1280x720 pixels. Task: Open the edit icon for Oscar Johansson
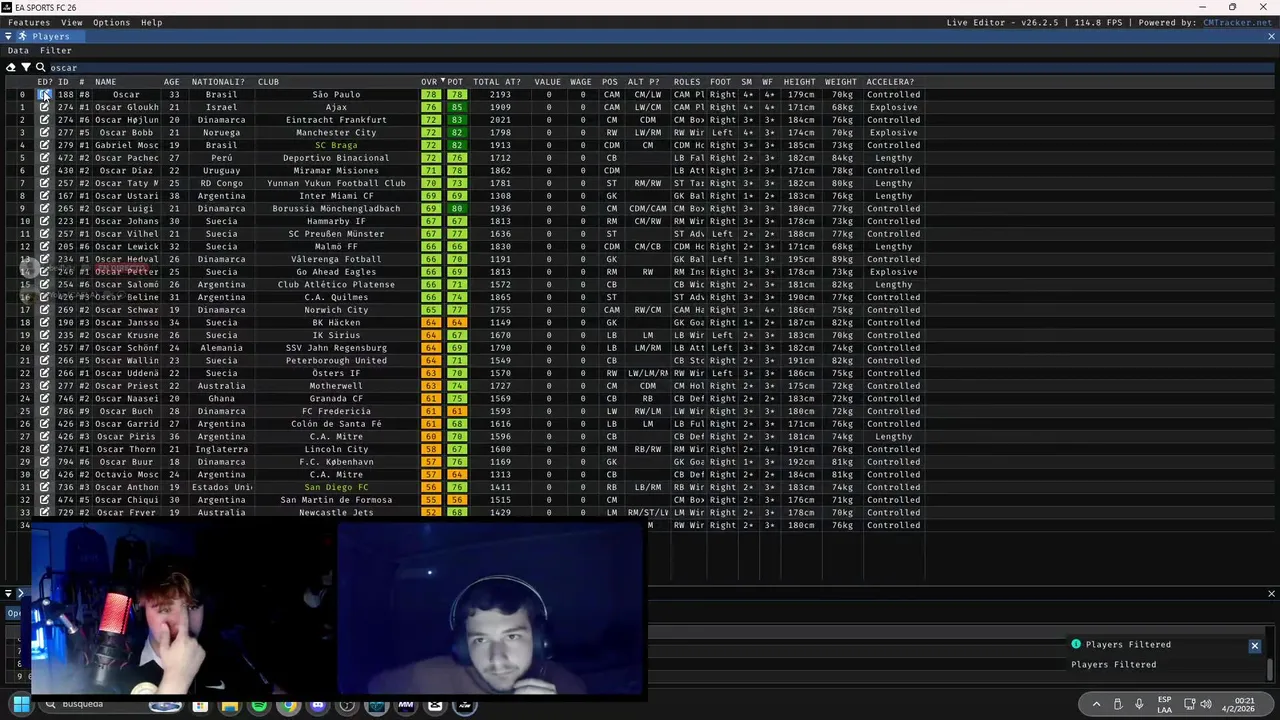point(44,221)
